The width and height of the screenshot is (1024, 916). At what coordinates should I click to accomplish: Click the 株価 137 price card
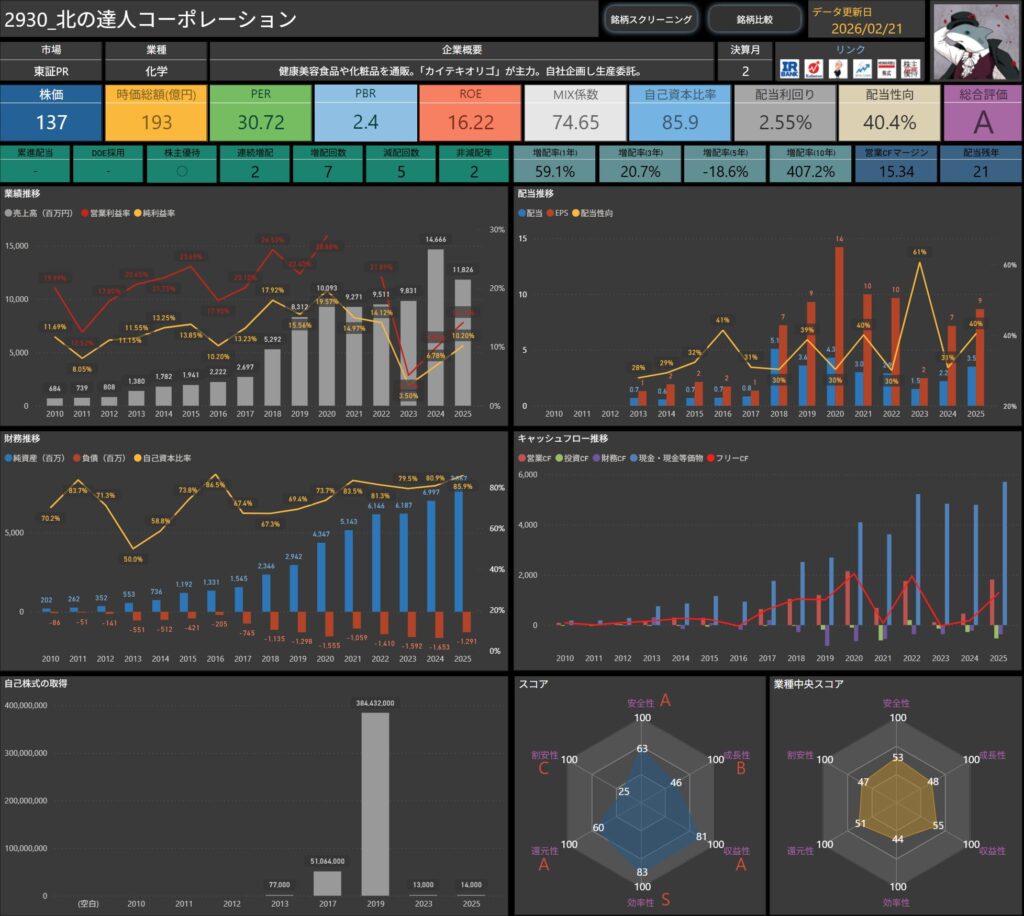51,112
